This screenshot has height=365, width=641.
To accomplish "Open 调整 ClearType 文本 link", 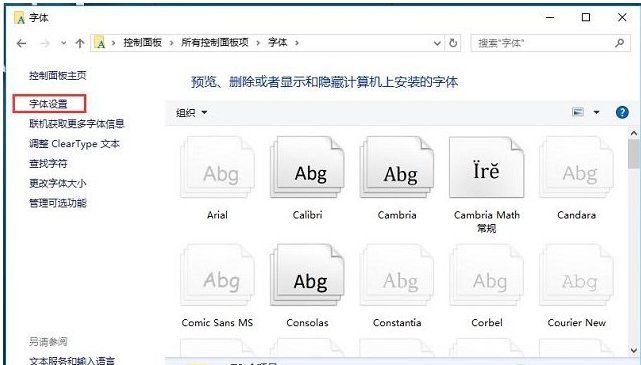I will pos(74,143).
